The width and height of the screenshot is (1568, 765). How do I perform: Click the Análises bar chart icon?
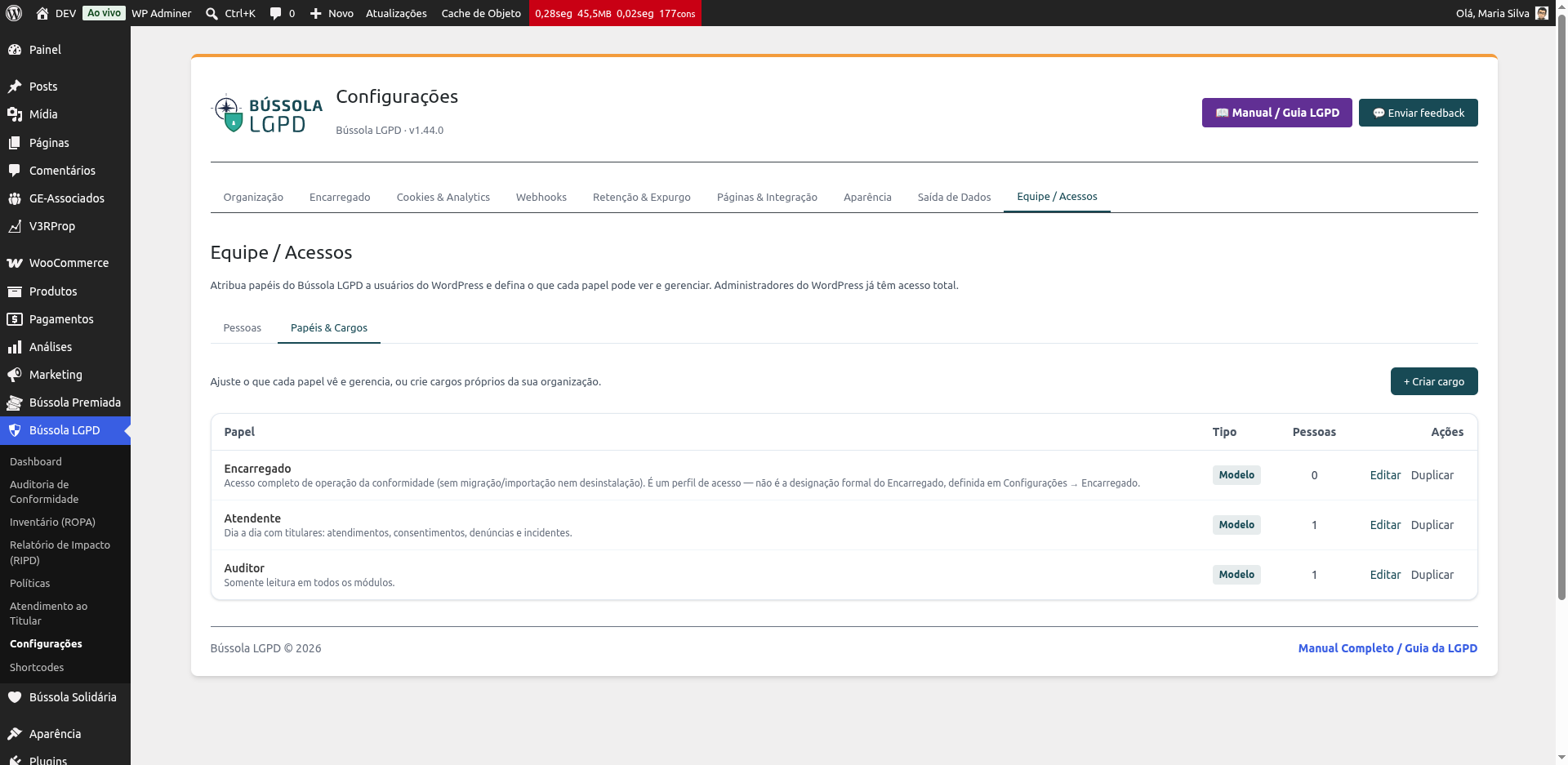15,347
